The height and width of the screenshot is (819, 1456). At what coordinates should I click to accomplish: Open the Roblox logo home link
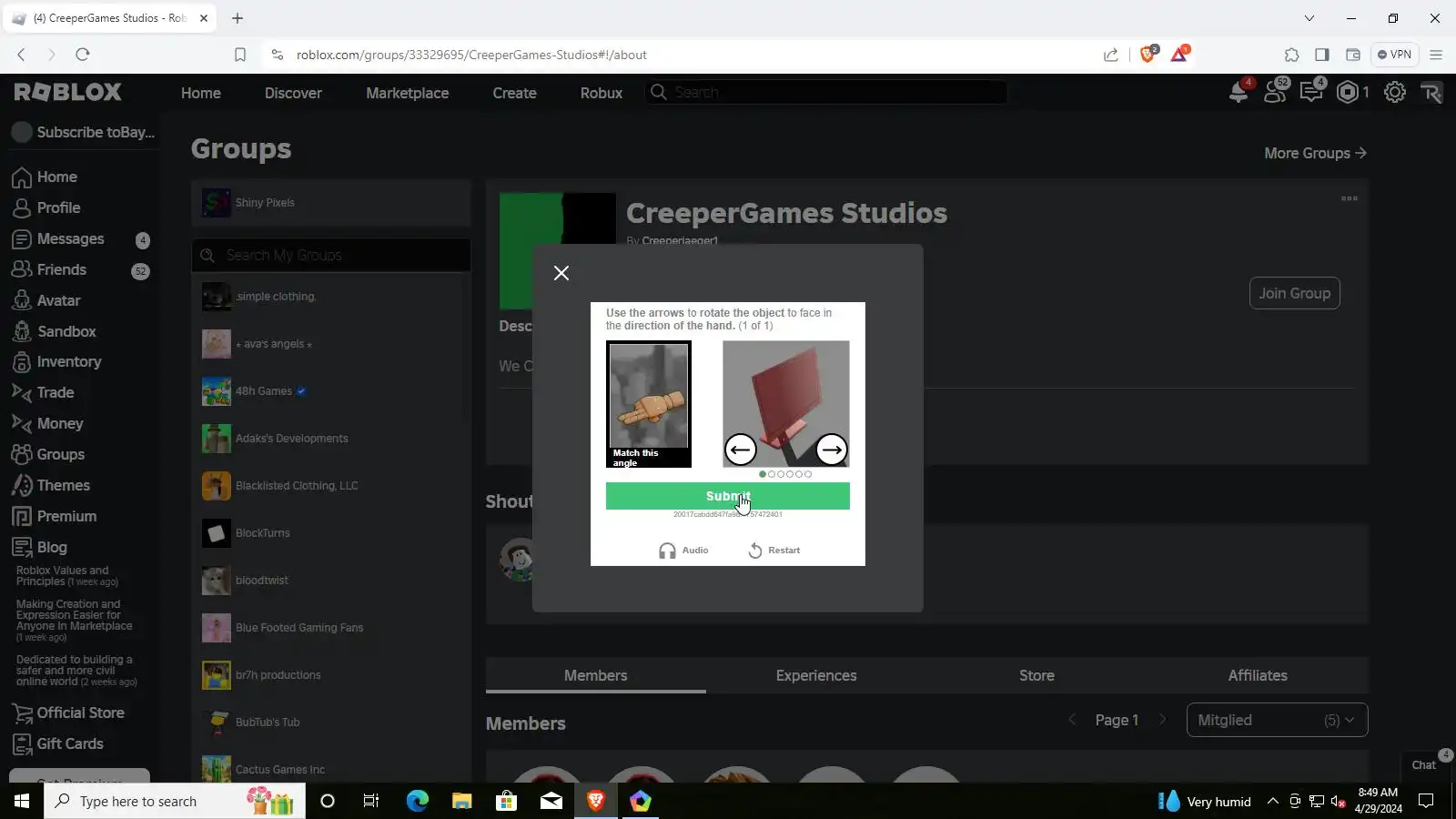(x=68, y=92)
